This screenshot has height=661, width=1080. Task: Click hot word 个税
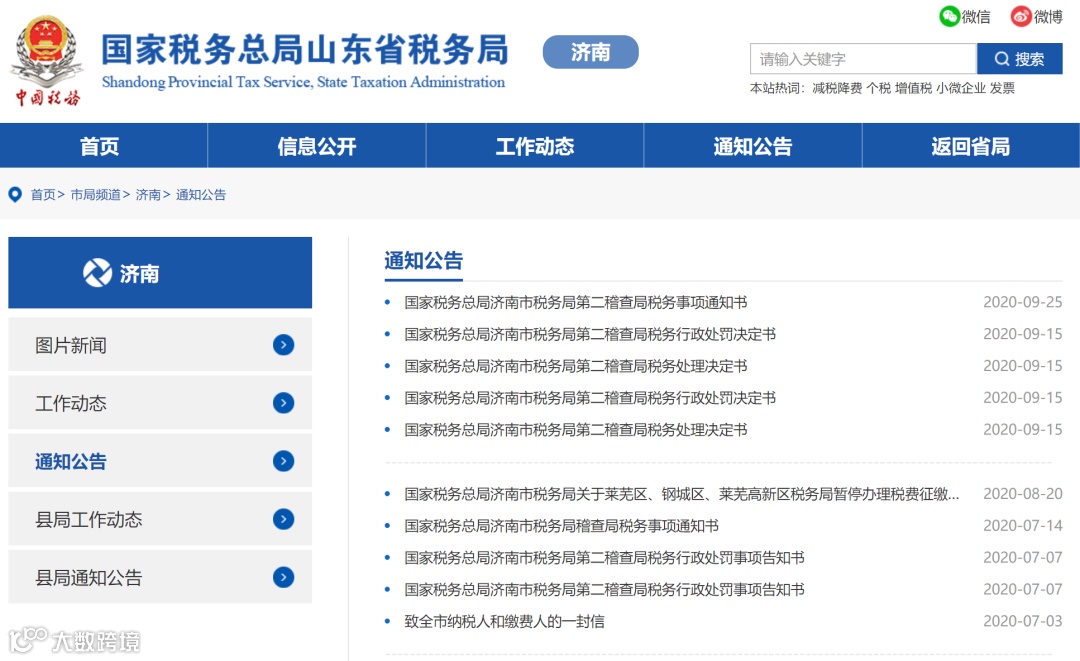878,88
